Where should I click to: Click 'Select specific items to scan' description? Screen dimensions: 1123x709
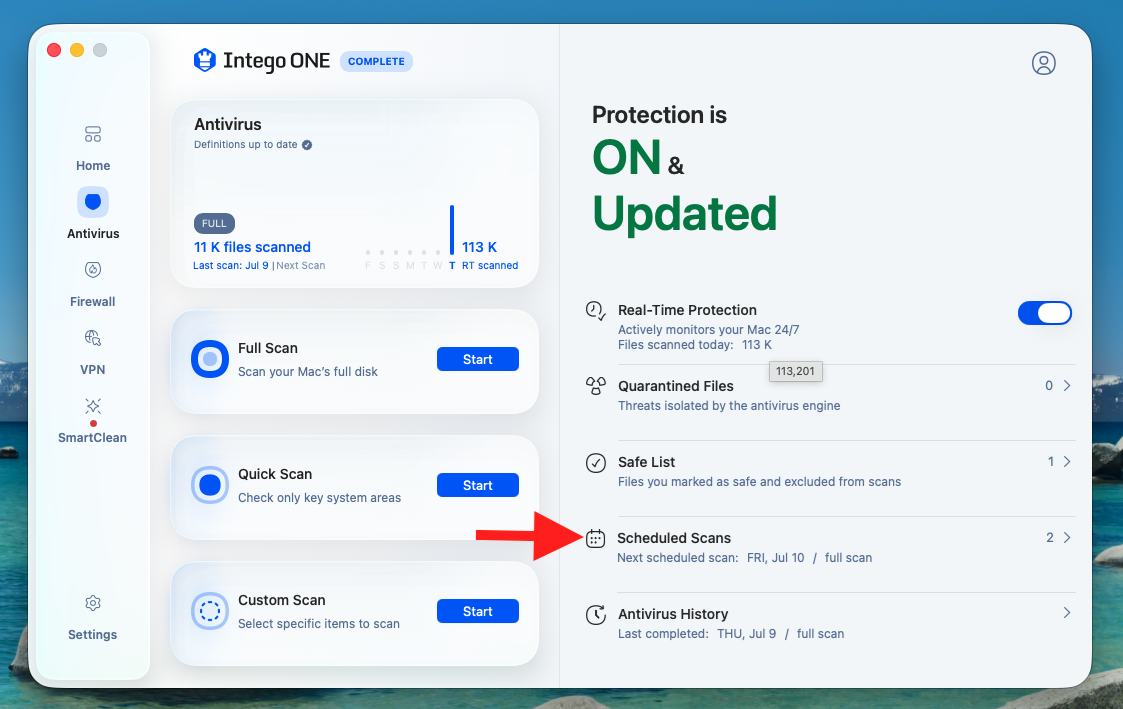[319, 624]
